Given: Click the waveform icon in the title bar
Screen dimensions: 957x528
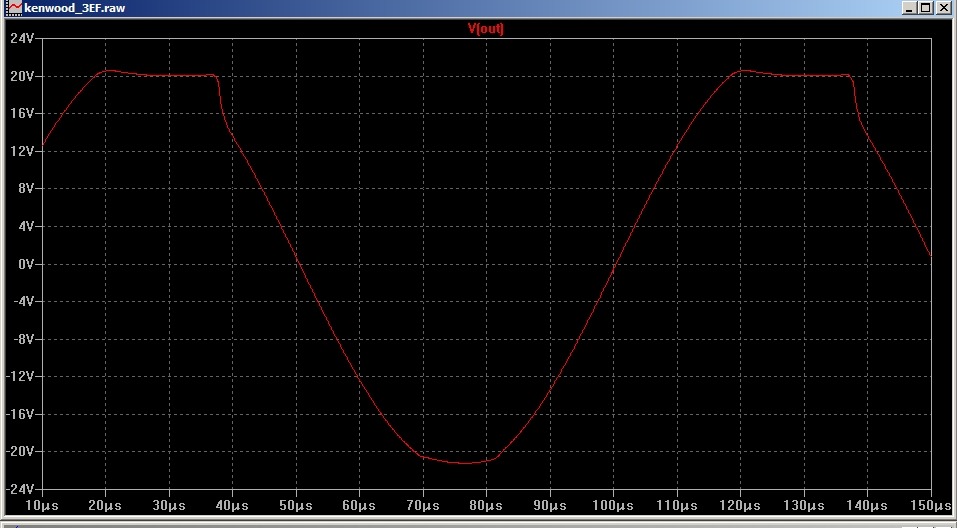Looking at the screenshot, I should point(15,8).
